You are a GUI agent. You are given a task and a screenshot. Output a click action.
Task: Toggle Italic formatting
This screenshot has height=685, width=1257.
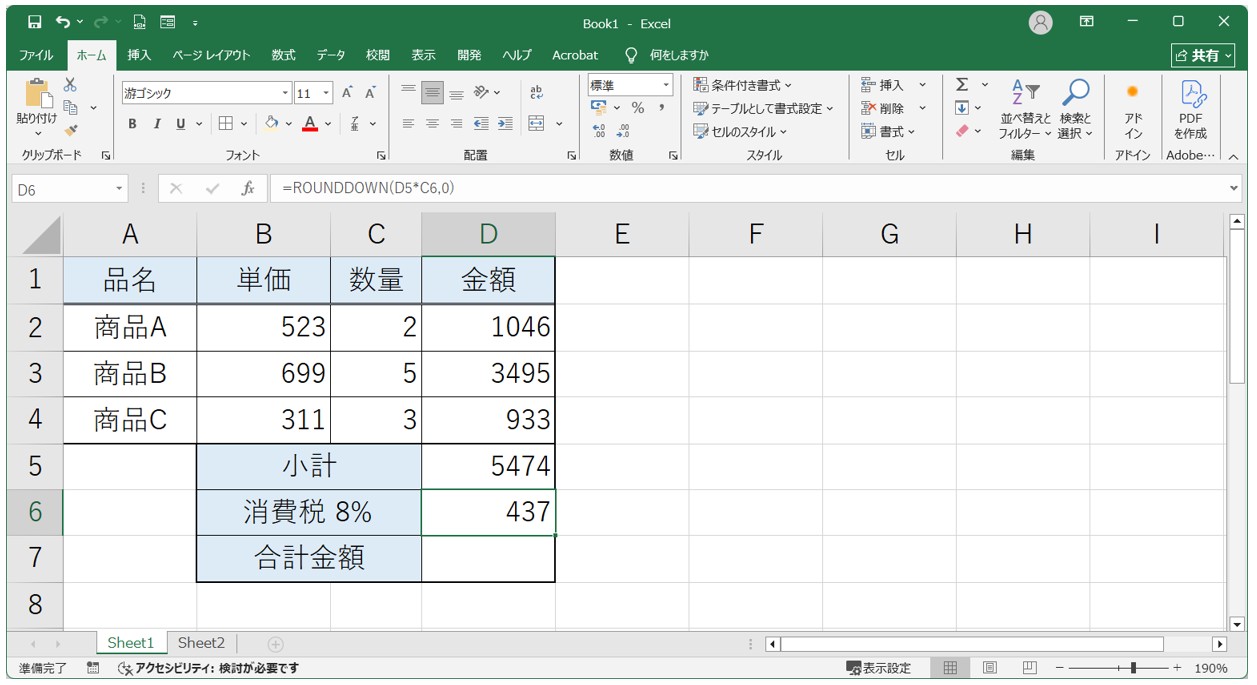point(156,124)
